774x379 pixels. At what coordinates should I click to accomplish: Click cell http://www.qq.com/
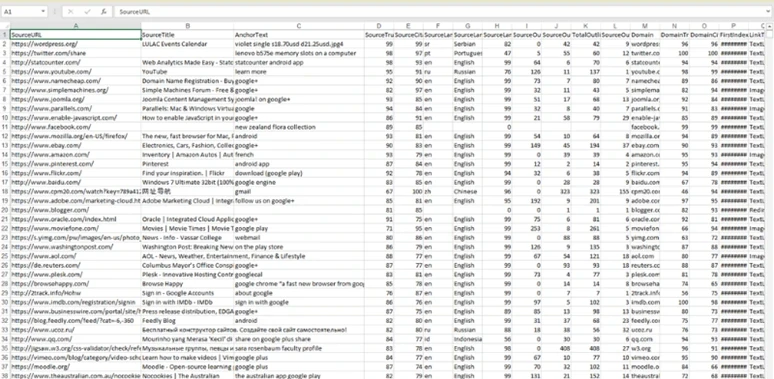(76, 339)
